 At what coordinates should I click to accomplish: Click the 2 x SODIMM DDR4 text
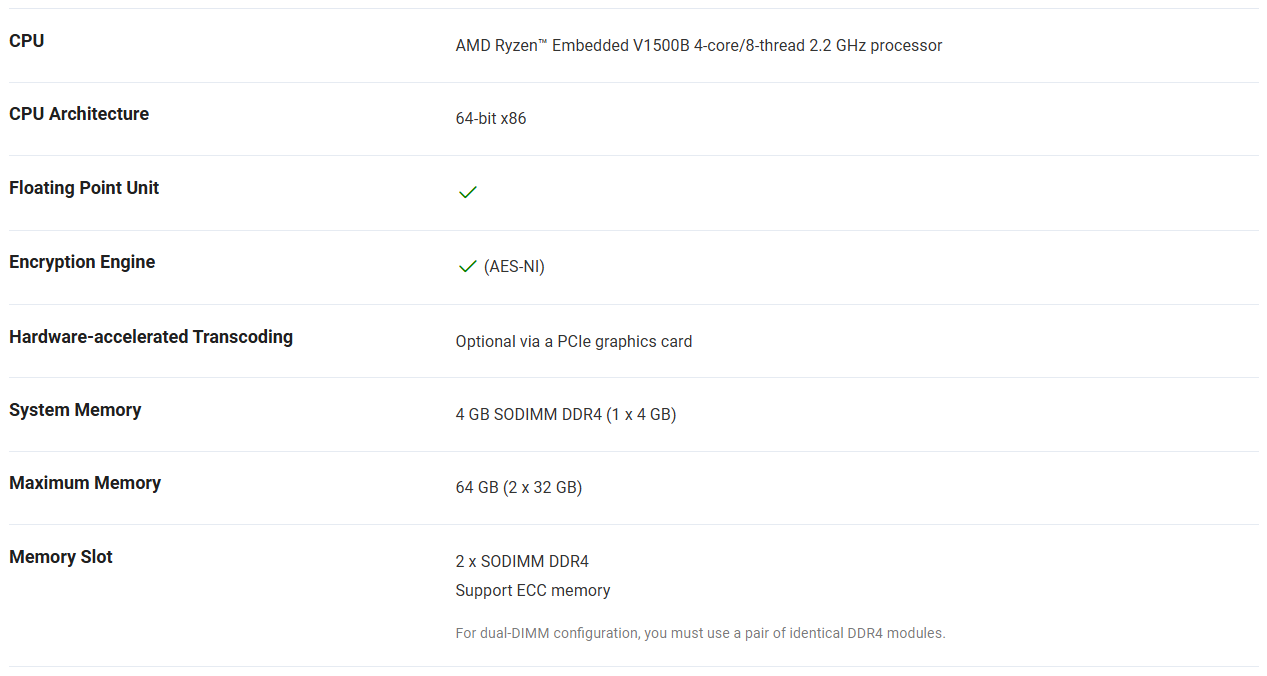[x=522, y=562]
